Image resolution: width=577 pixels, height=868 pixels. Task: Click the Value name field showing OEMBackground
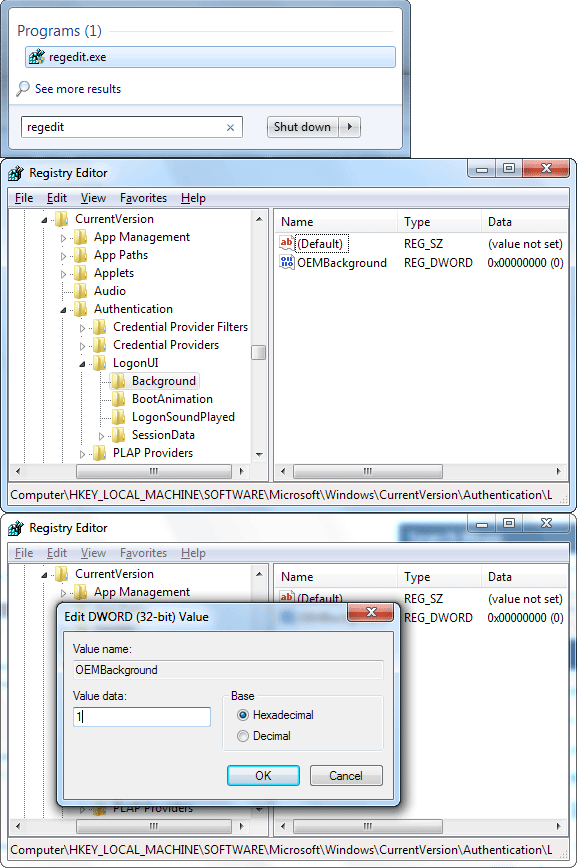[228, 670]
